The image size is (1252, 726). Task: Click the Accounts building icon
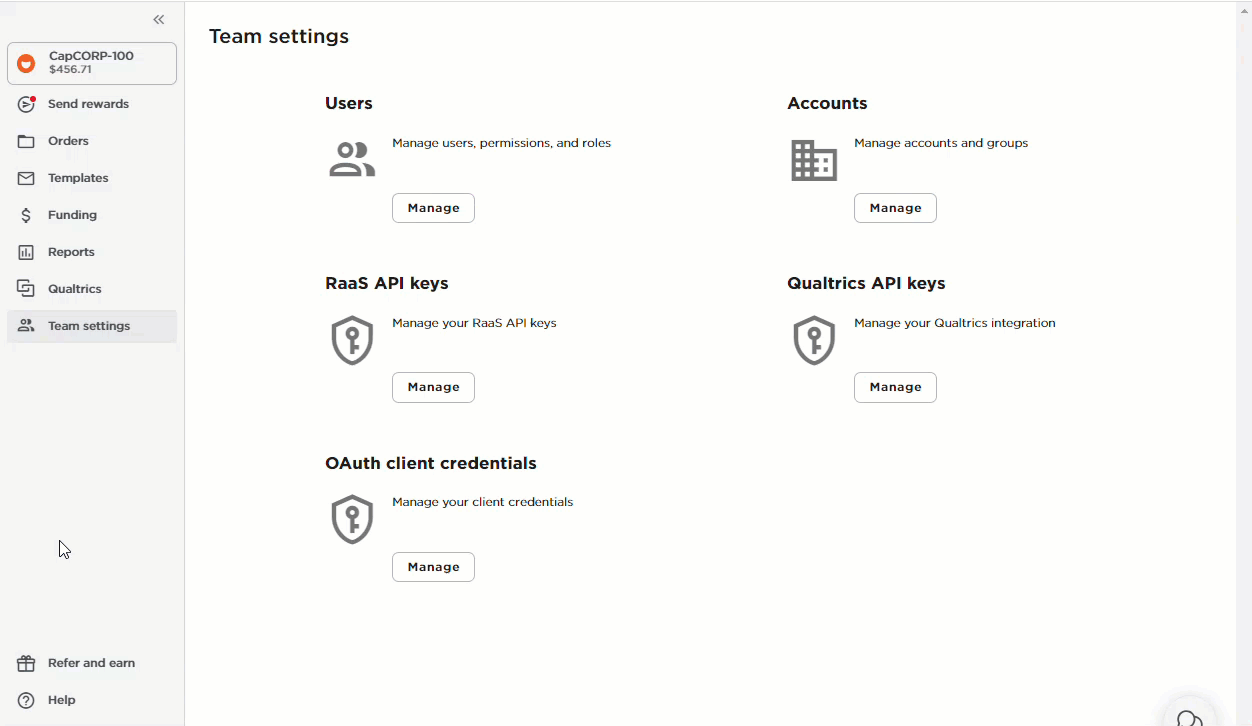813,158
